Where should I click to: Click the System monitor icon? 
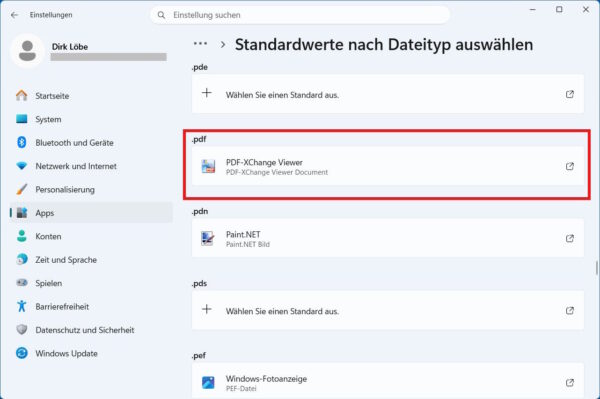point(22,119)
